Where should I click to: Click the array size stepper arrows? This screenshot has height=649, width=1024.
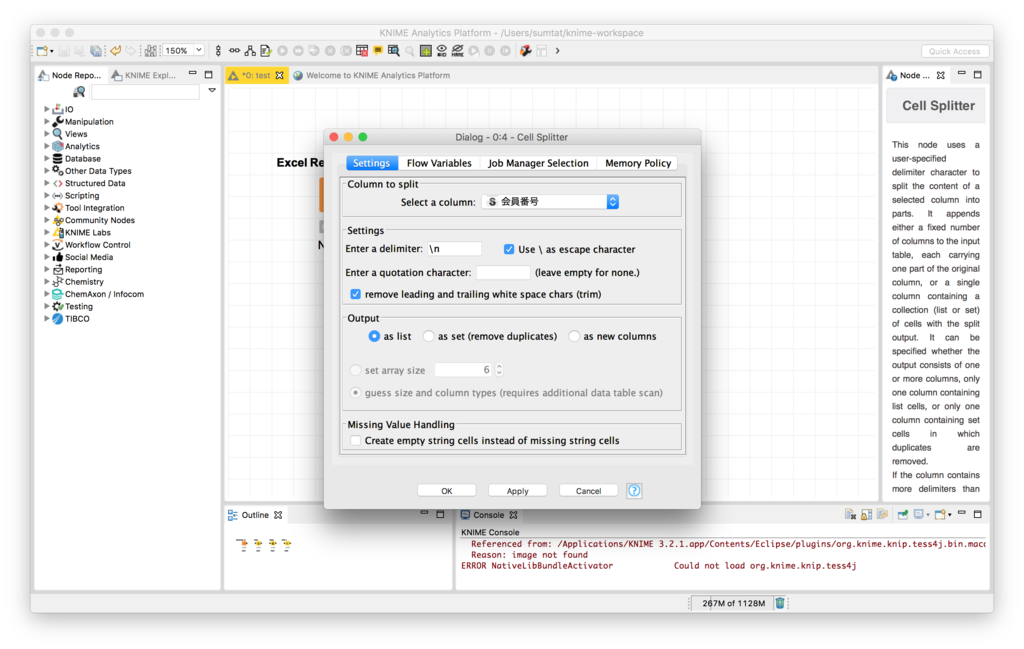500,370
